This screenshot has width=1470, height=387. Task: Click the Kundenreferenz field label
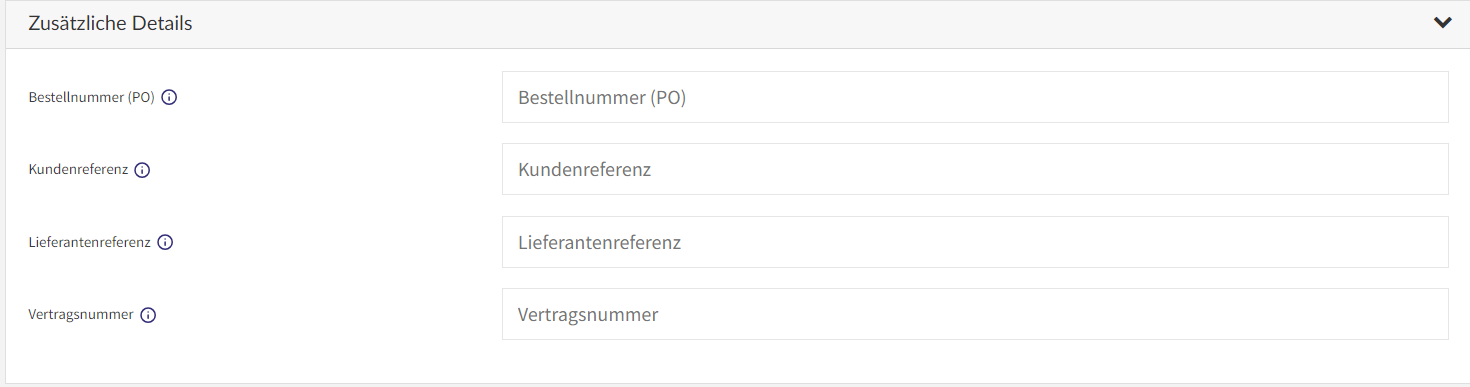pos(78,170)
